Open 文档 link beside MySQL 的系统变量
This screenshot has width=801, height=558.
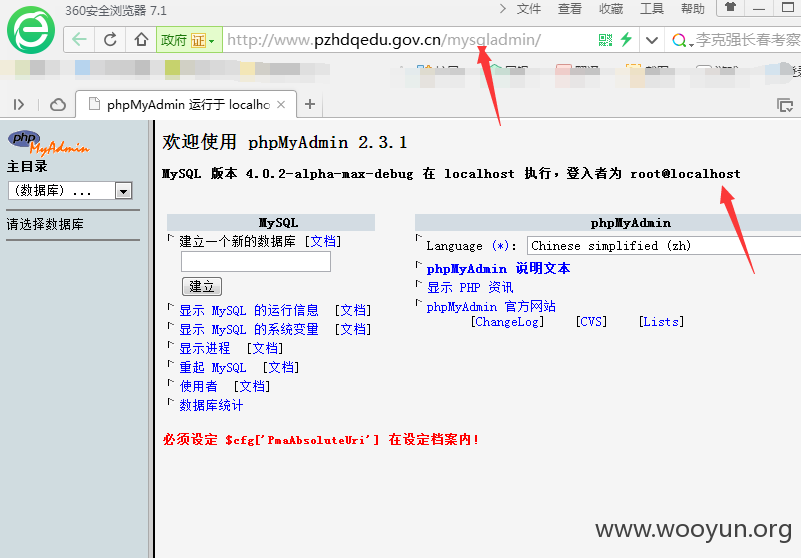[353, 329]
